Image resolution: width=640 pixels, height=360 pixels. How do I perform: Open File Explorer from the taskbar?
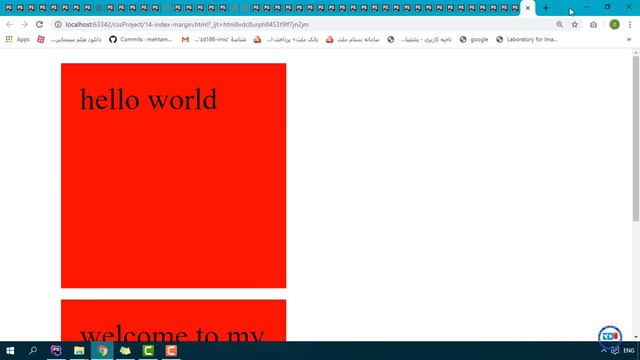pos(79,351)
